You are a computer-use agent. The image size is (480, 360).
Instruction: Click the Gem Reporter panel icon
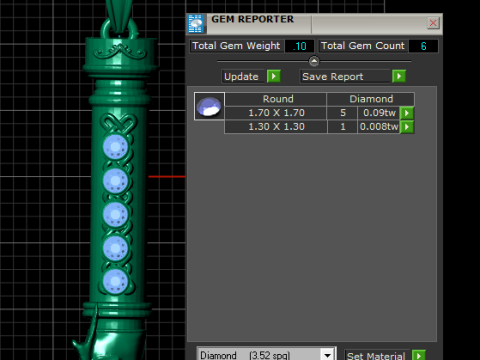click(196, 24)
